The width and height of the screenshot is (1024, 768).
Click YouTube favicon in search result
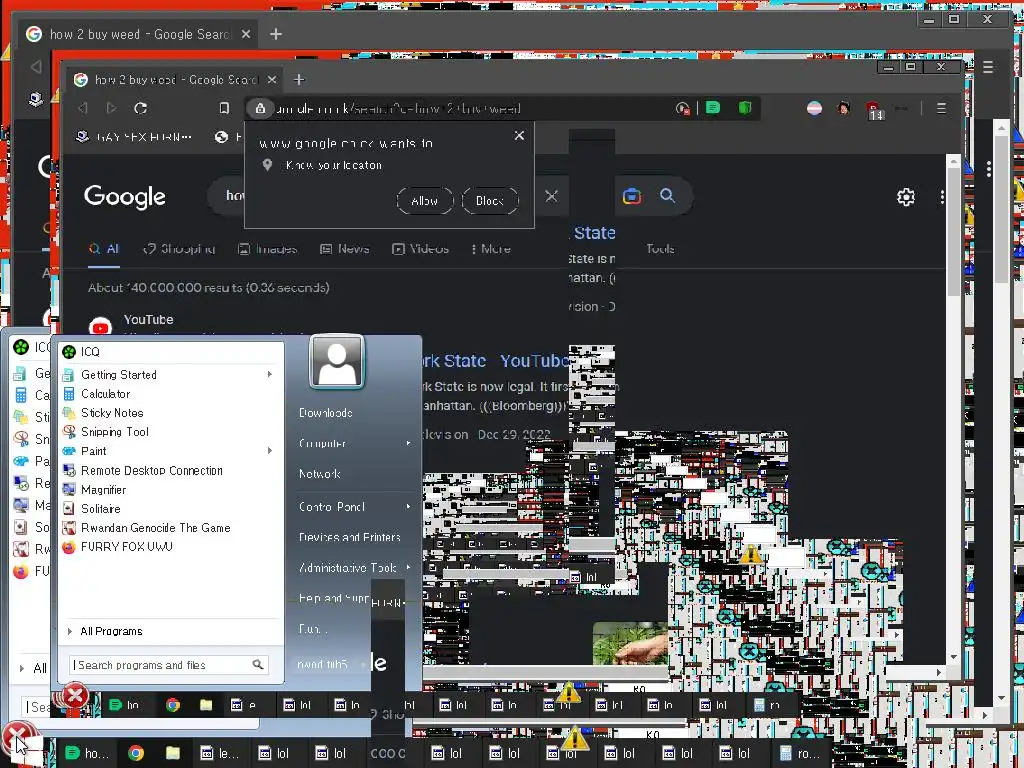100,327
